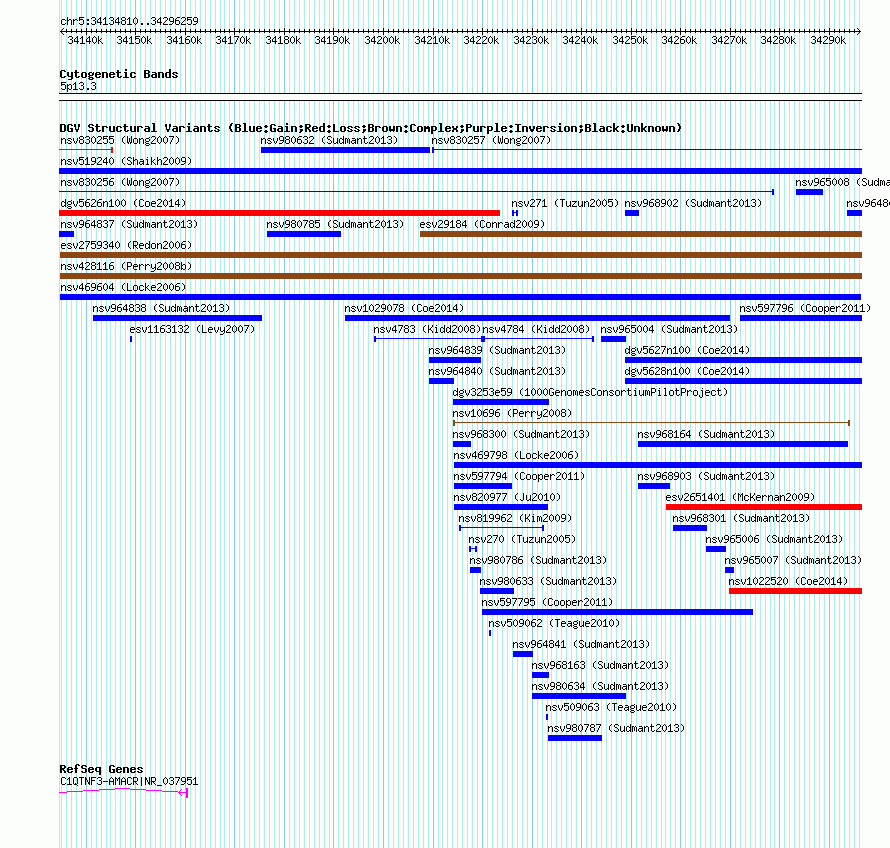
Task: Select the 5p13.3 cytogenetic band label
Action: (x=78, y=86)
